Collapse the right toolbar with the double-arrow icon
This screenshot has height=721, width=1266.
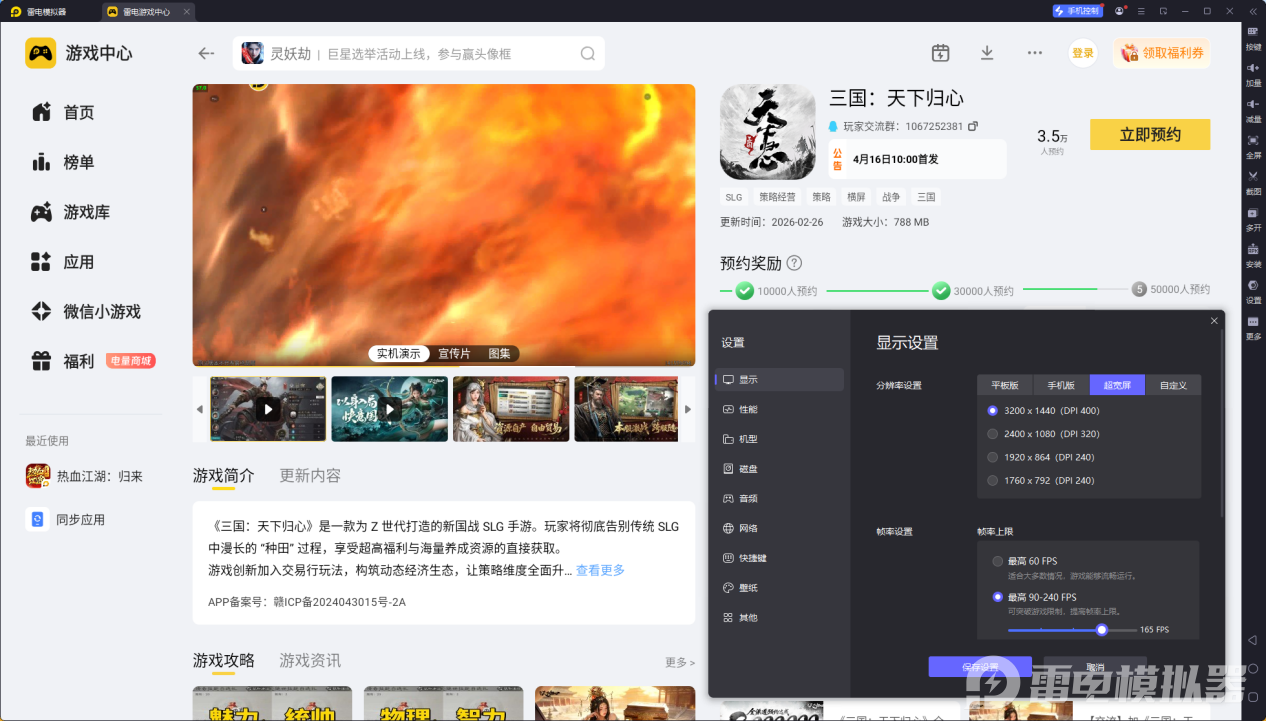[x=1253, y=11]
